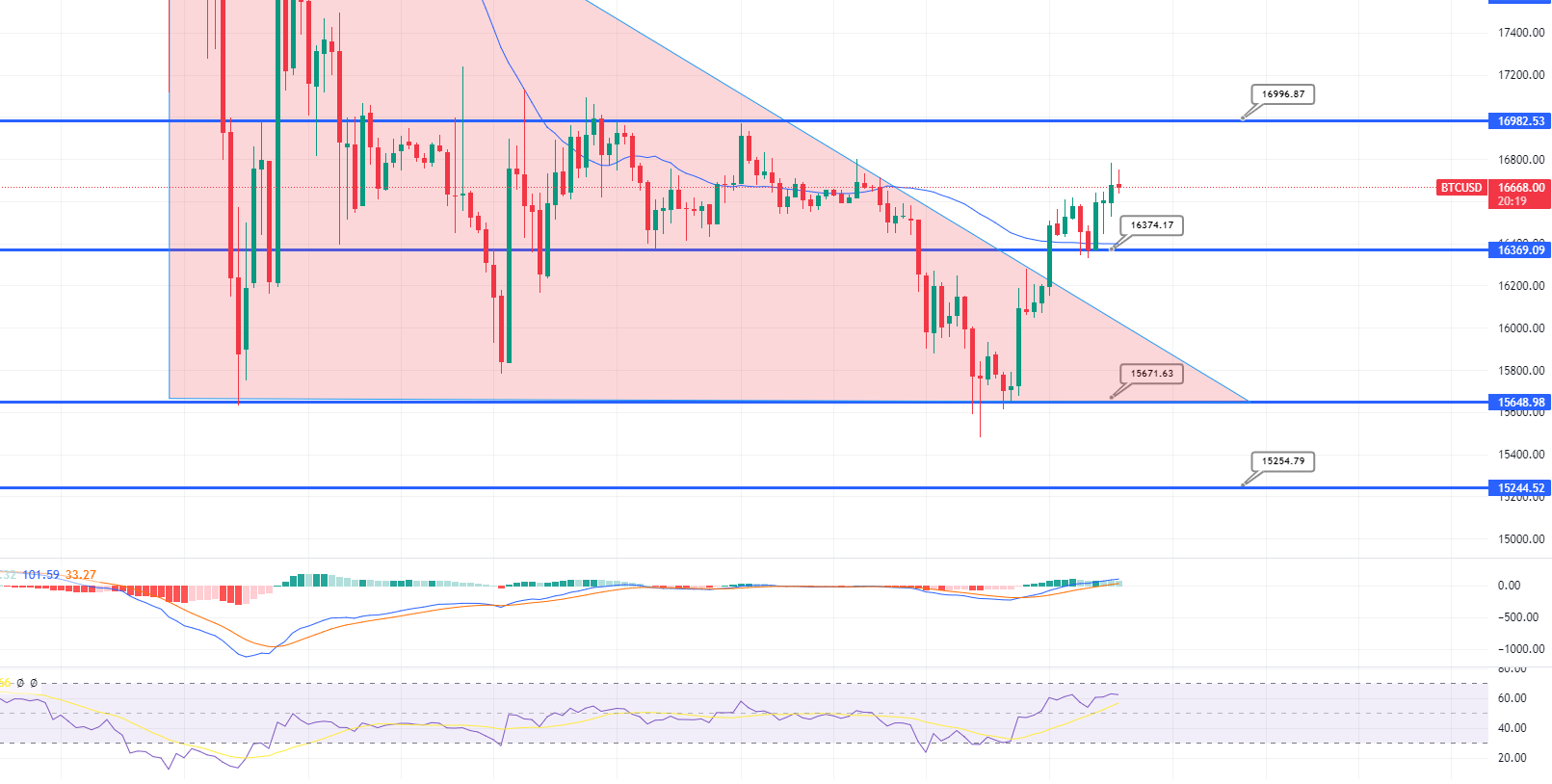
Task: Click the 16996.87 price callout label
Action: coord(1283,94)
